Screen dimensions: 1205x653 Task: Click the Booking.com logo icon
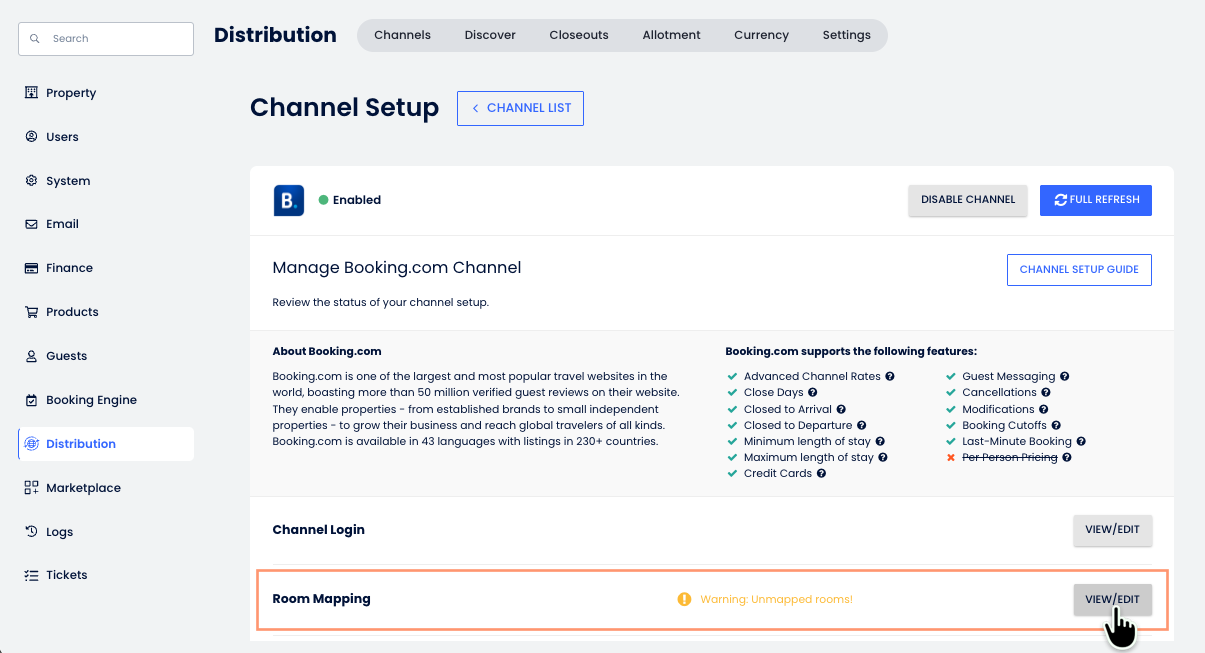289,200
